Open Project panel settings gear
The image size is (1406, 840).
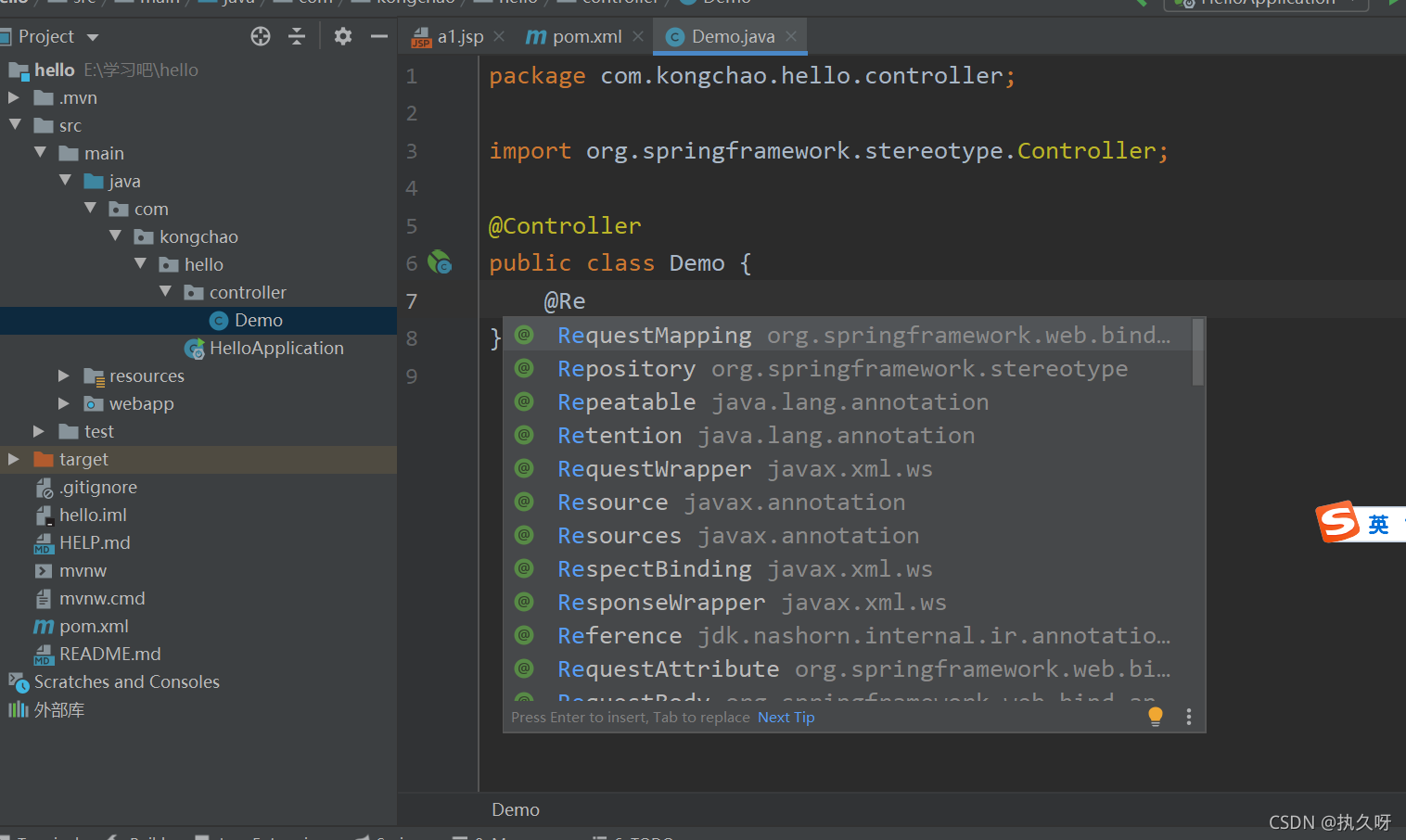(x=343, y=36)
